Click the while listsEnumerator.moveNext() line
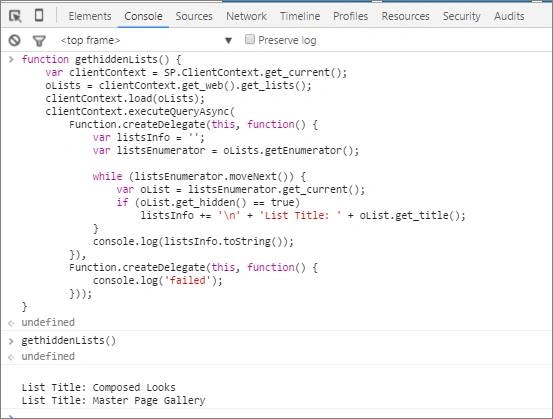The image size is (553, 419). click(x=199, y=176)
